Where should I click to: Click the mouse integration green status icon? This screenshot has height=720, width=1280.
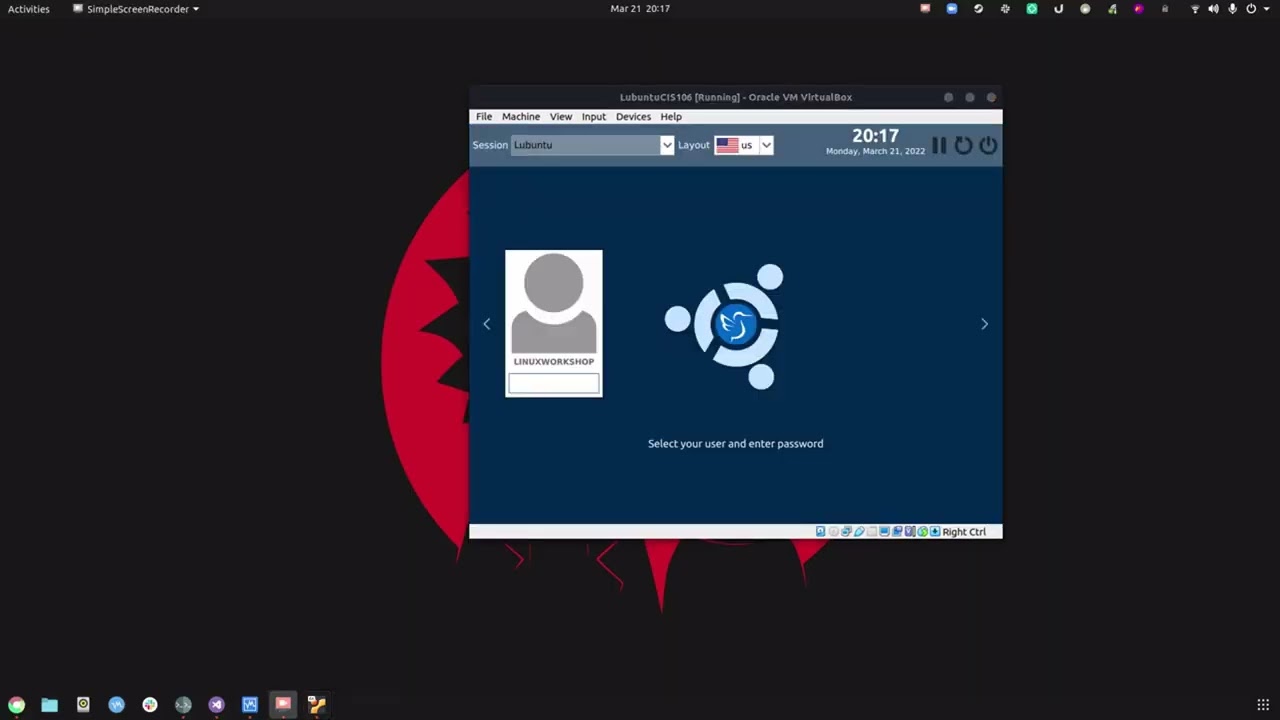click(x=923, y=532)
